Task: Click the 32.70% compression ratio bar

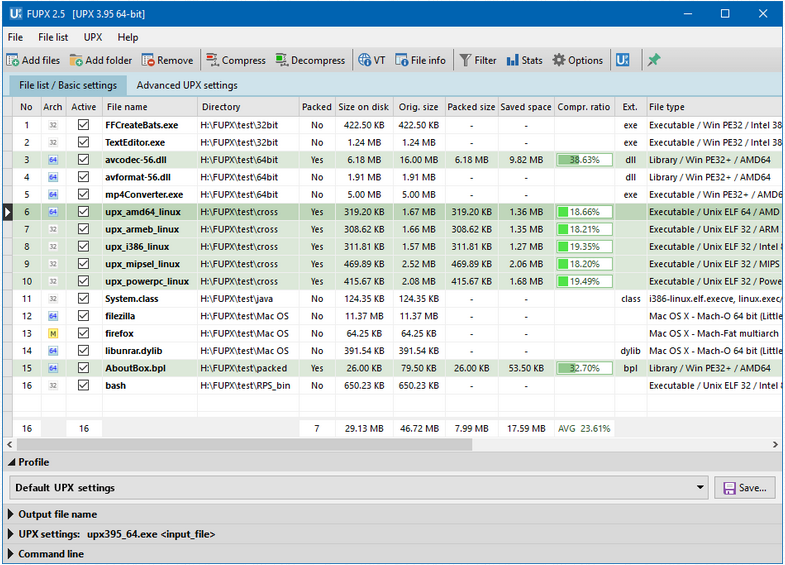Action: (585, 368)
